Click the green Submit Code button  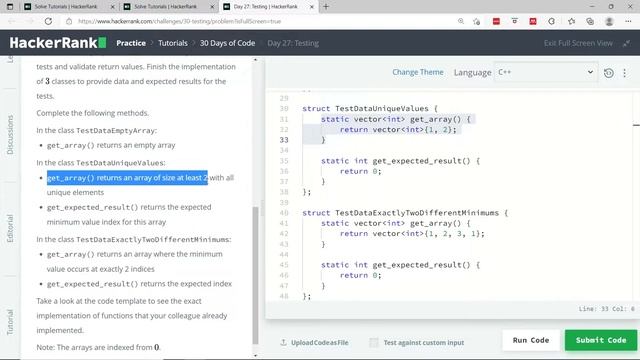601,340
